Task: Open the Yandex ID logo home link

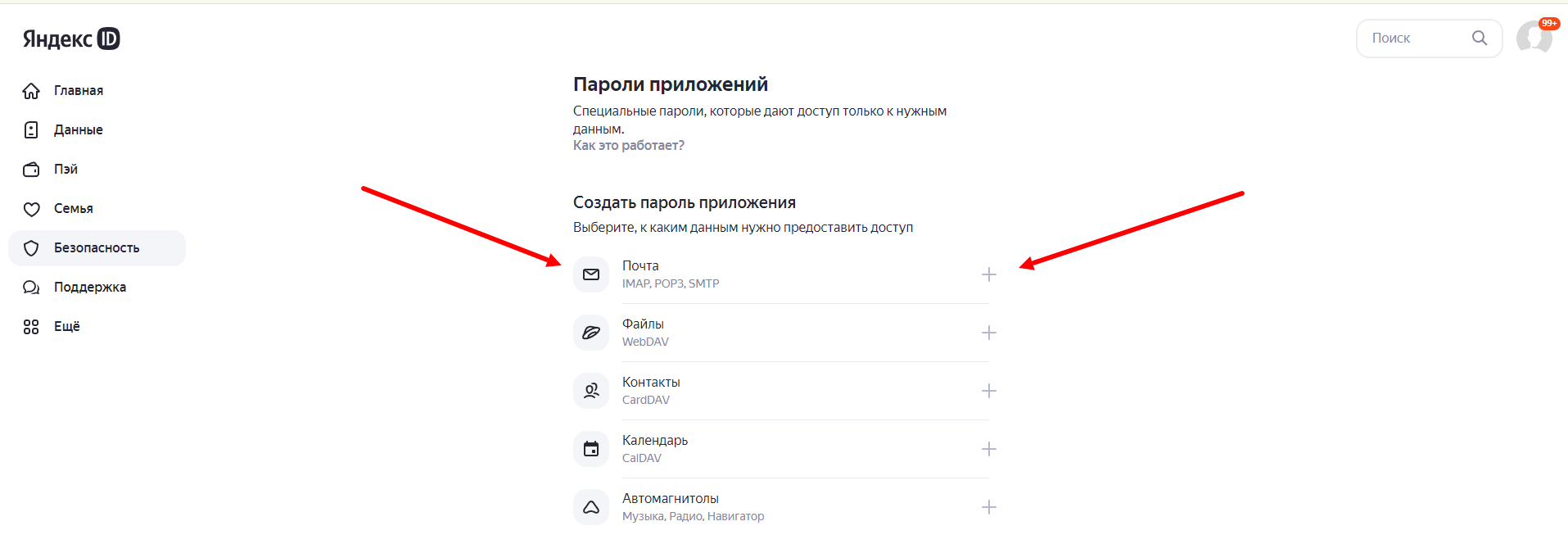Action: (71, 39)
